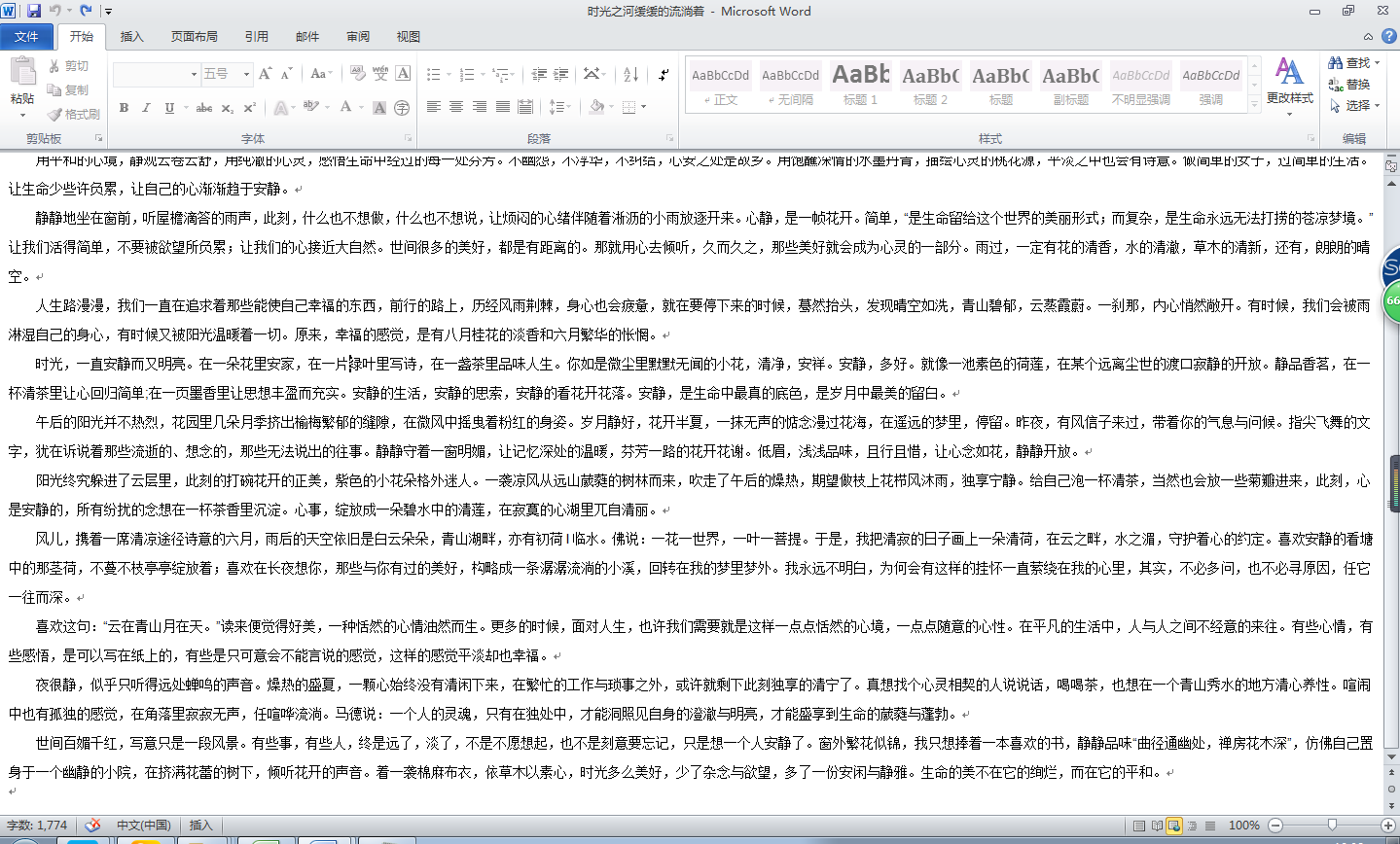Click the 100% zoom level indicator
This screenshot has height=844, width=1400.
pos(1244,826)
